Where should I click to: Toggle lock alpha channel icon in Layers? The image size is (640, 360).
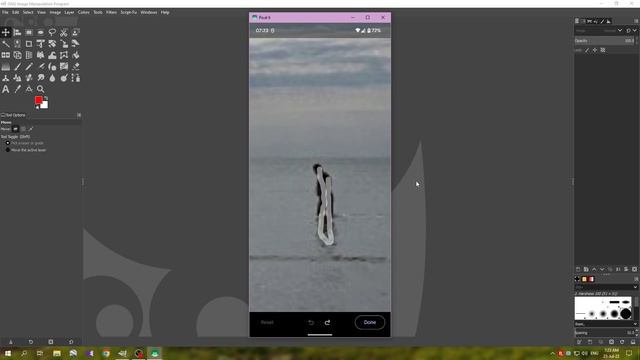pos(602,50)
